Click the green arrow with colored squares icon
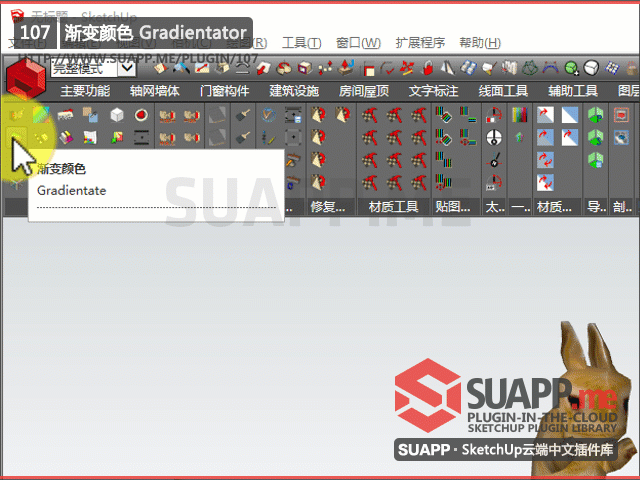The image size is (640, 480). [x=117, y=138]
